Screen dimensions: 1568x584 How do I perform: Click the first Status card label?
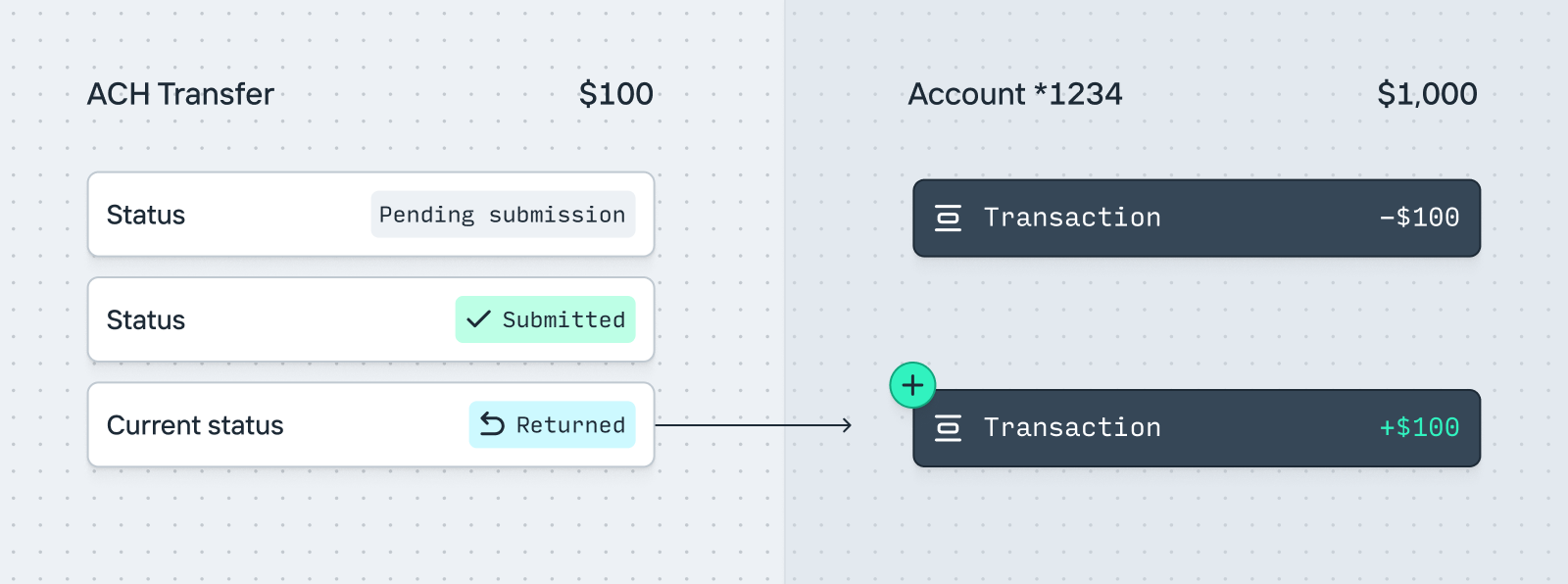146,215
